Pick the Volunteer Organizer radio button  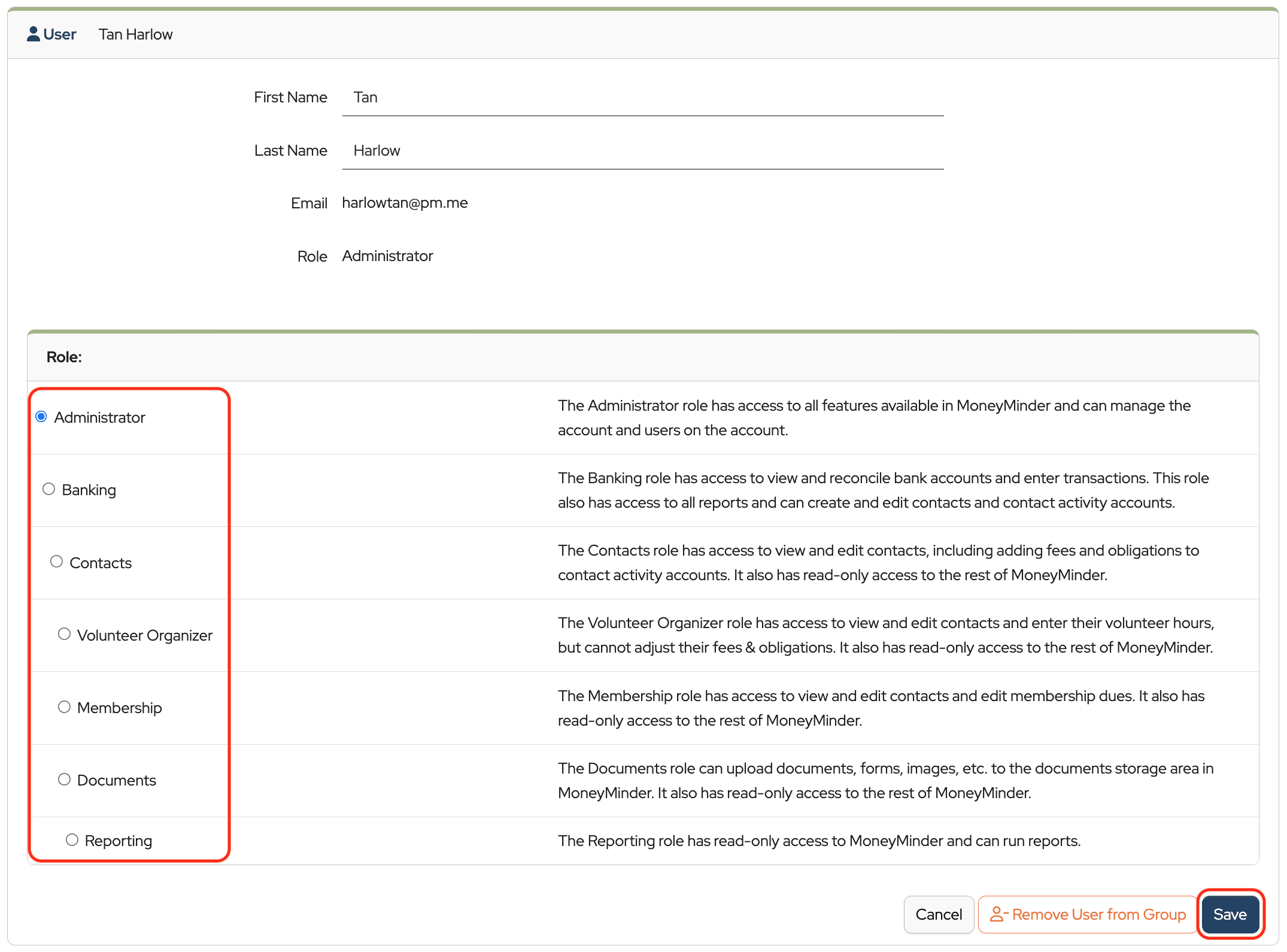click(x=65, y=634)
